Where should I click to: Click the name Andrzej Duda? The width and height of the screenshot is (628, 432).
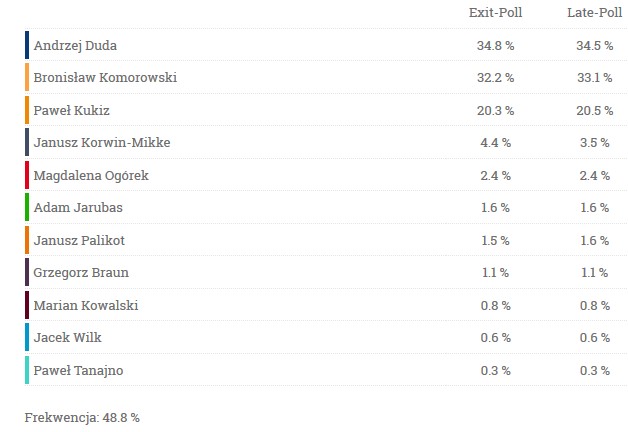tap(75, 45)
